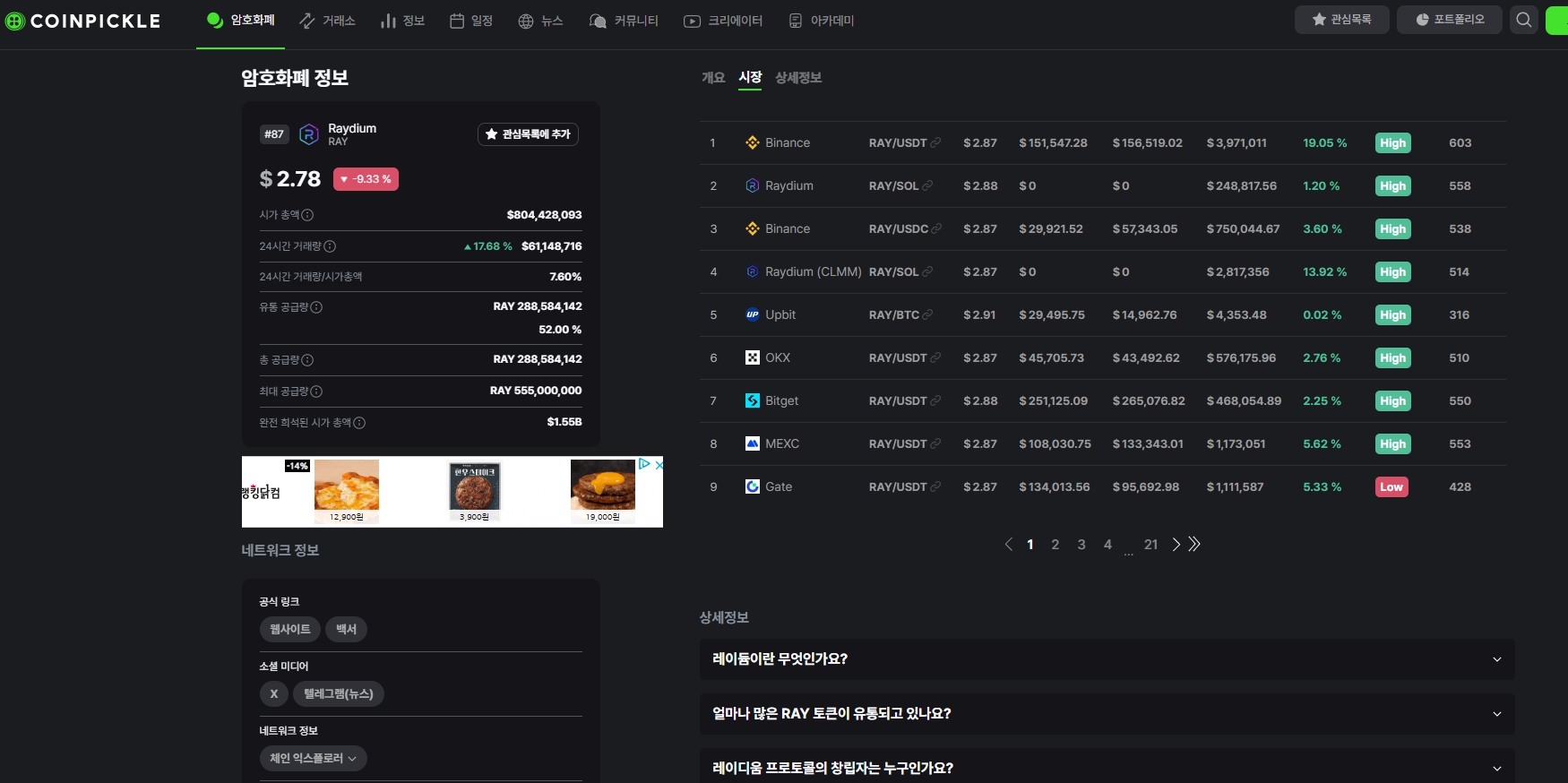This screenshot has width=1568, height=783.
Task: Click info icon next to 완전 희석된 시가 총액
Action: tap(359, 423)
